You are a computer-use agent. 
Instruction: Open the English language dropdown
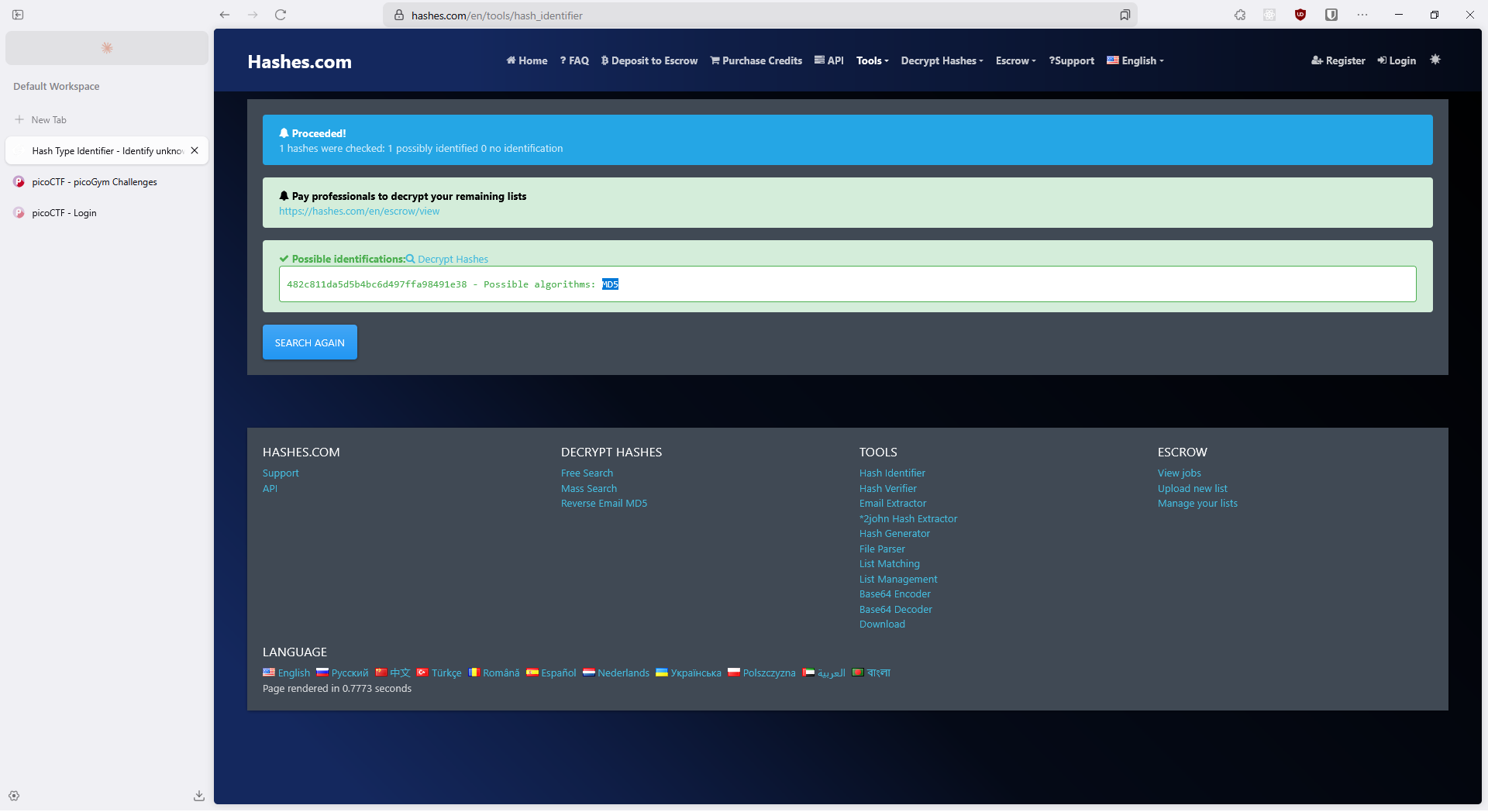click(1135, 60)
